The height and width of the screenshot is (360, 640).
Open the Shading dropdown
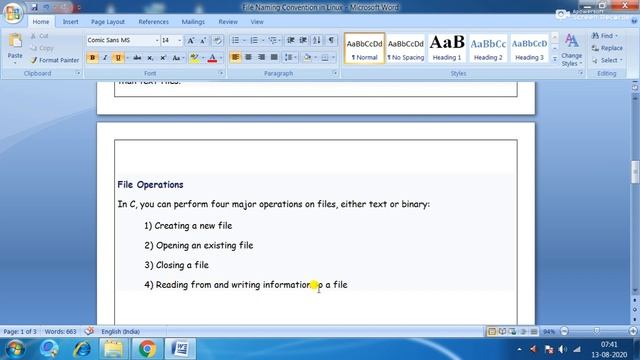pos(316,58)
